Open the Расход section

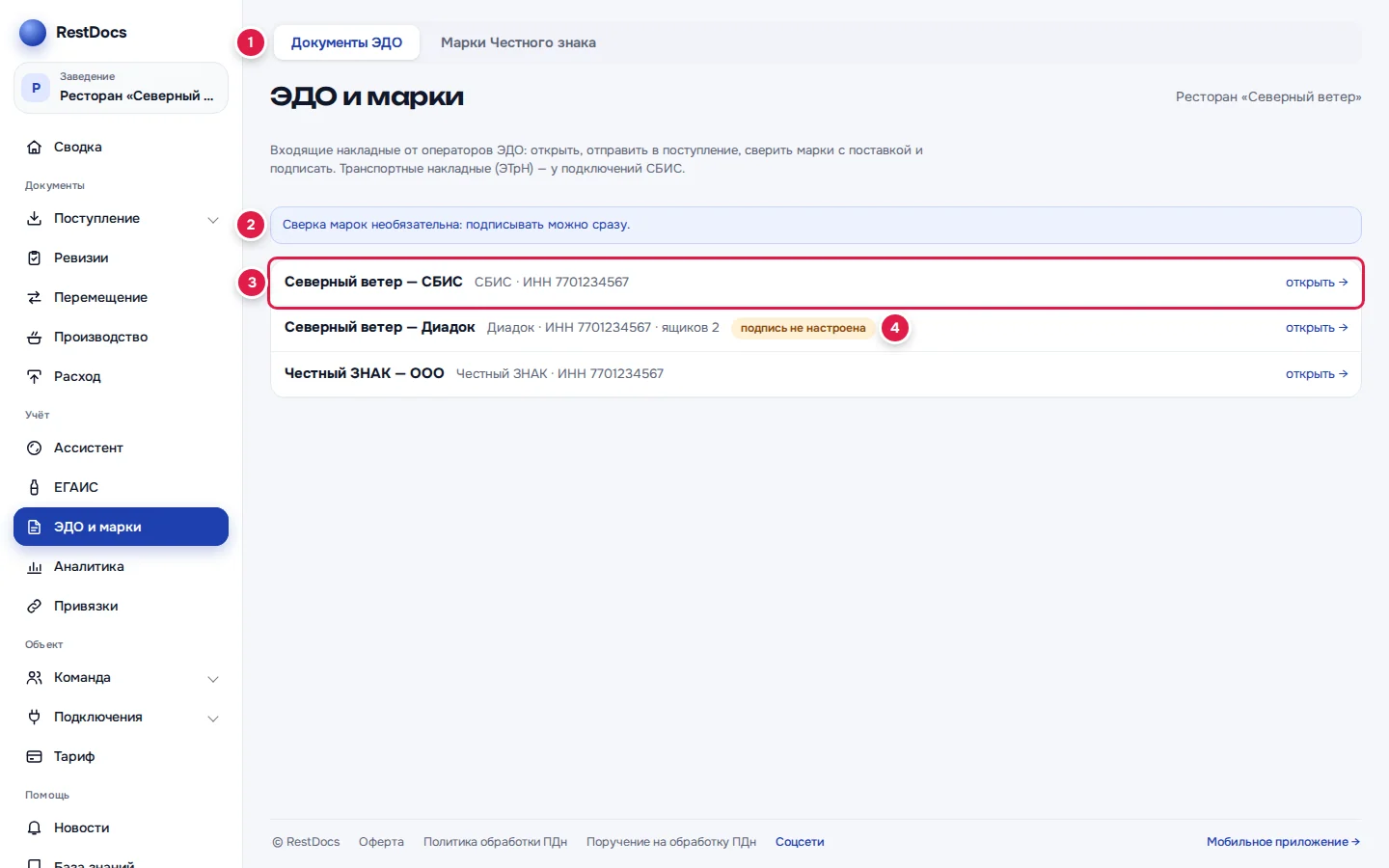tap(121, 377)
